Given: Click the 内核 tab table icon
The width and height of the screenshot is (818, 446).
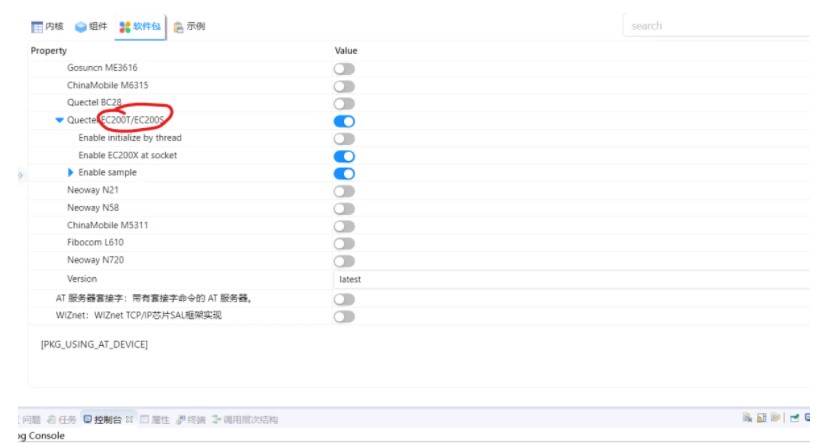Looking at the screenshot, I should (37, 27).
